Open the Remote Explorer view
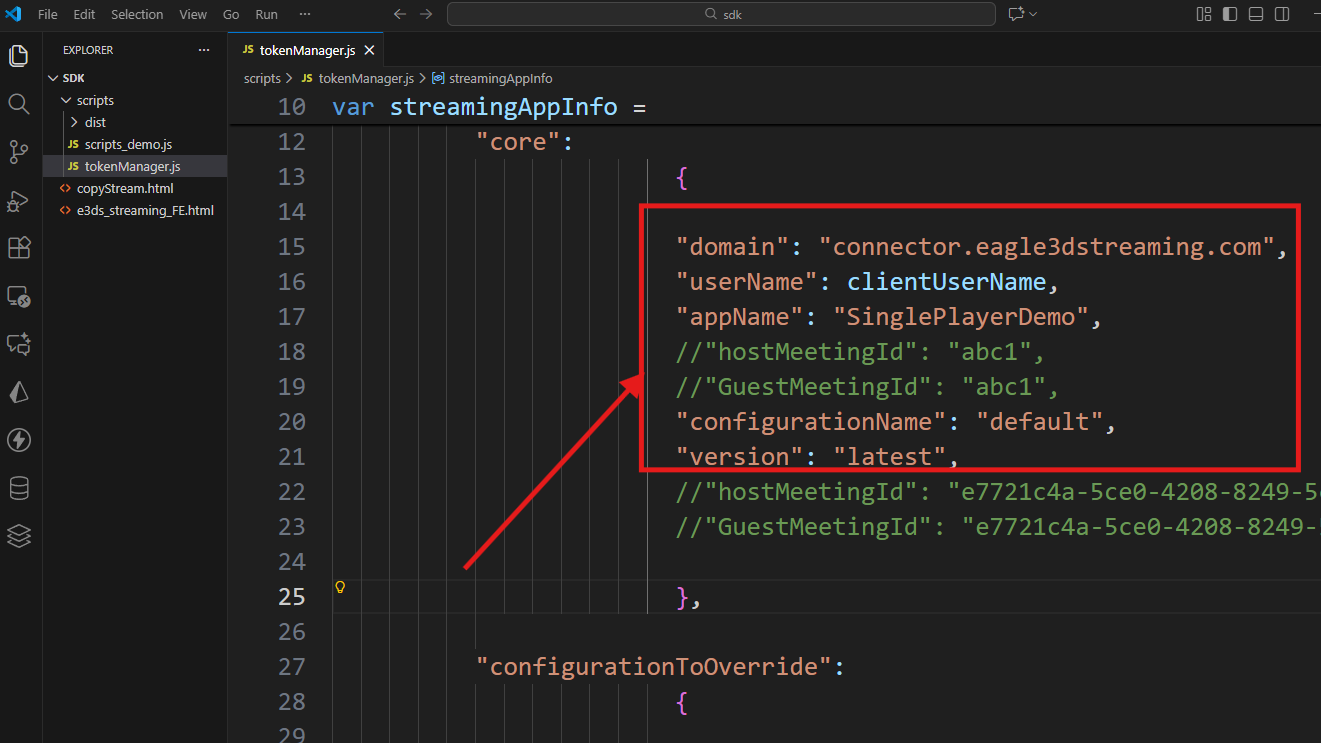The height and width of the screenshot is (743, 1321). 18,296
